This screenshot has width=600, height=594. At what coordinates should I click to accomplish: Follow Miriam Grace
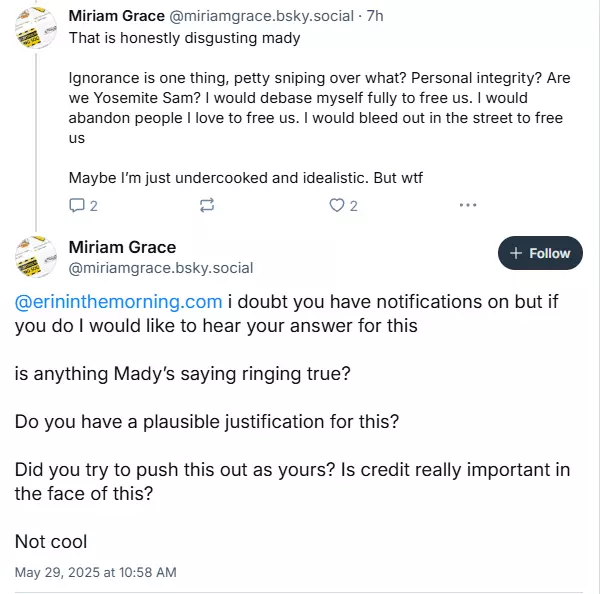540,253
